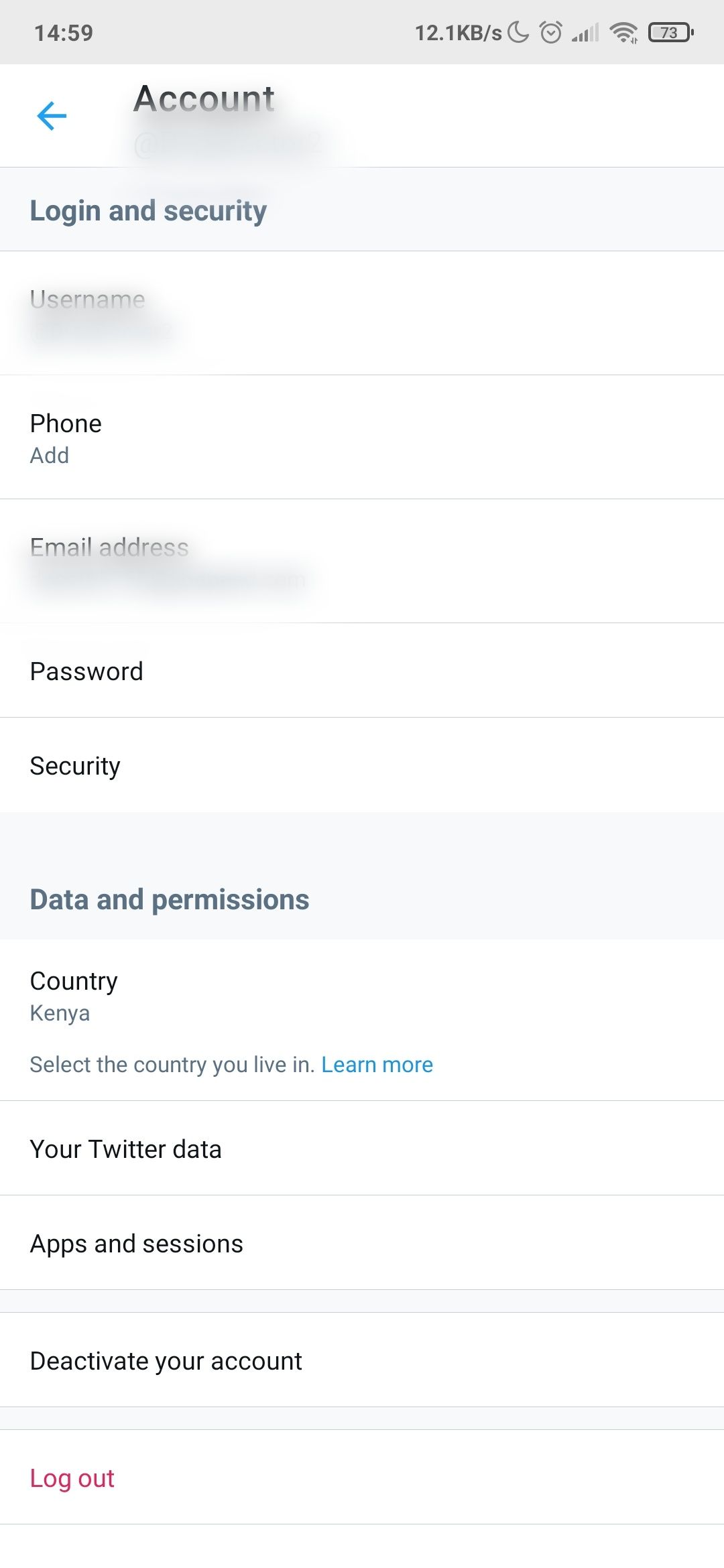Tap the cellular signal bars icon
The height and width of the screenshot is (1568, 724).
tap(585, 32)
